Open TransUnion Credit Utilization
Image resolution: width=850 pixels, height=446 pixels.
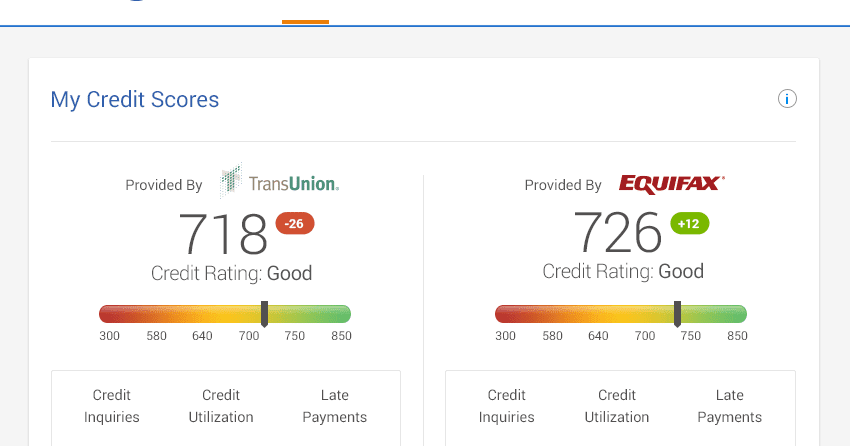(x=221, y=406)
